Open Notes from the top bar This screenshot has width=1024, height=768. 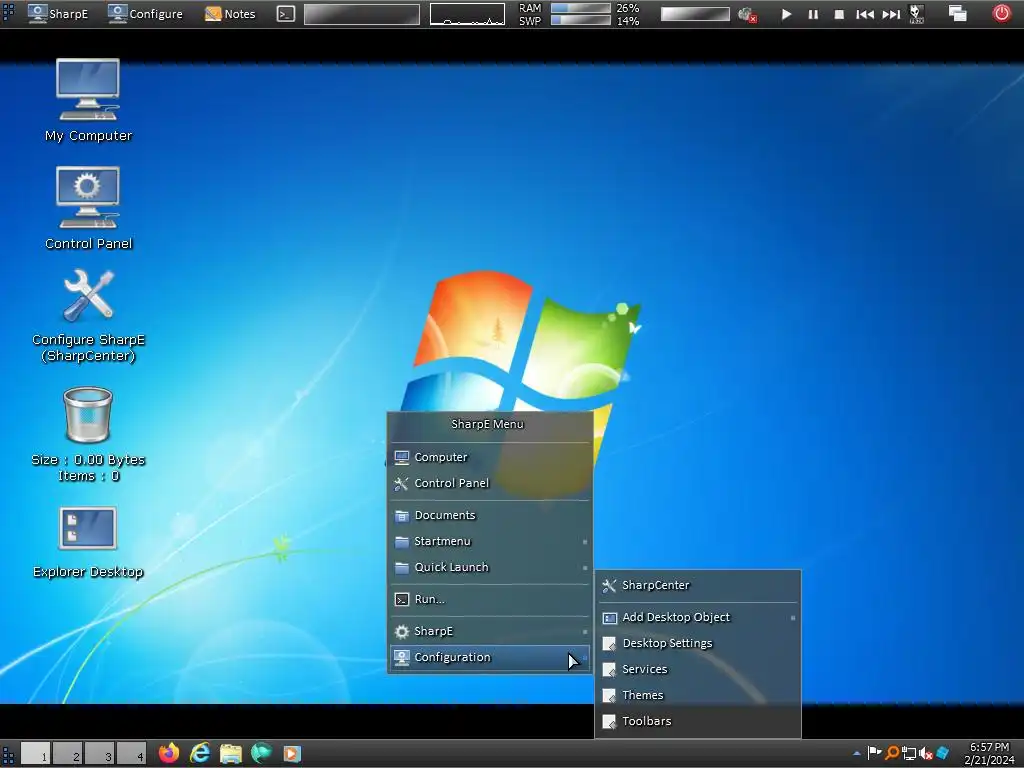point(230,14)
